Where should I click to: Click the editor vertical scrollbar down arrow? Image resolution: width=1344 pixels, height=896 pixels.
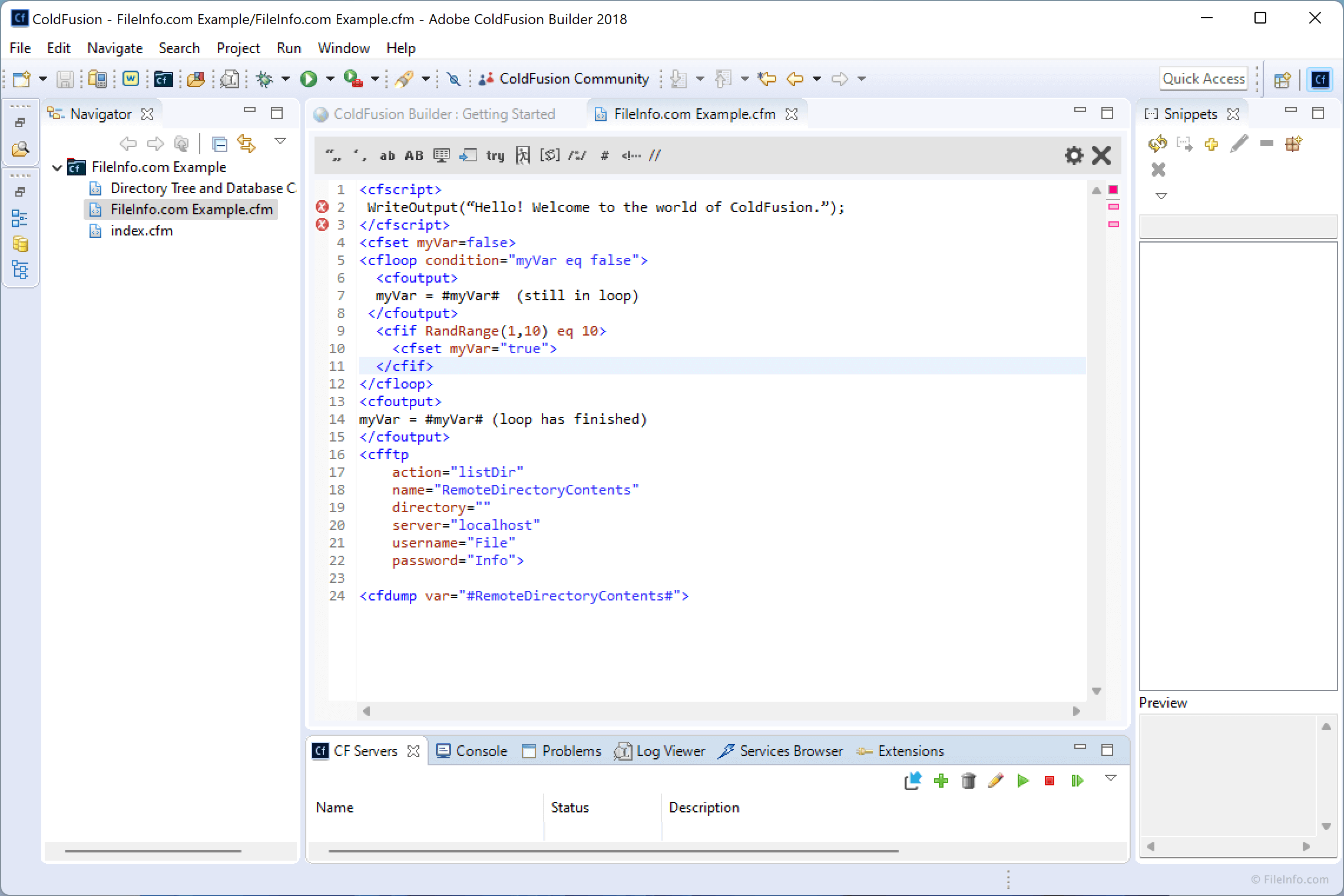(x=1097, y=691)
